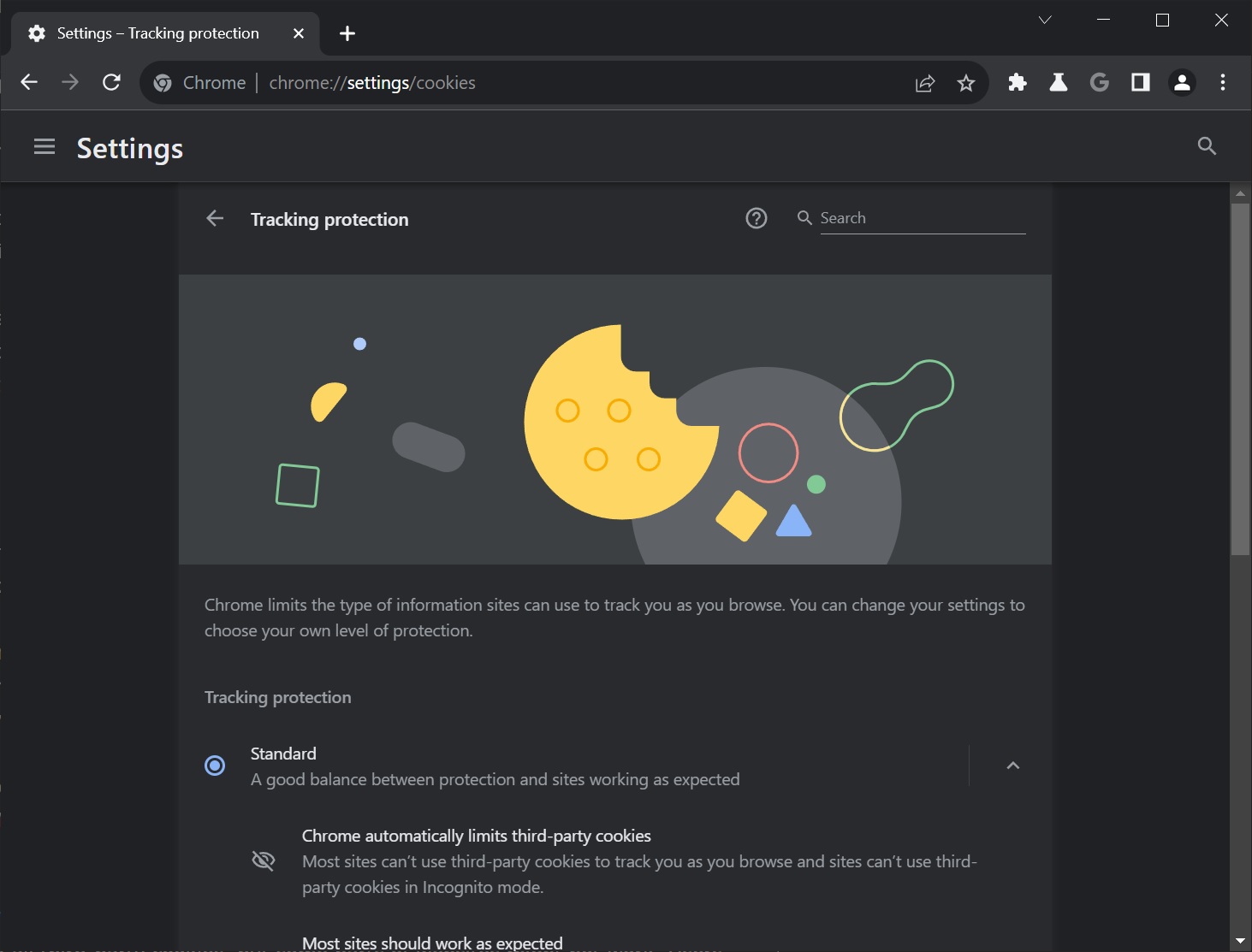Click the Tracking protection Search field
Image resolution: width=1252 pixels, height=952 pixels.
922,218
